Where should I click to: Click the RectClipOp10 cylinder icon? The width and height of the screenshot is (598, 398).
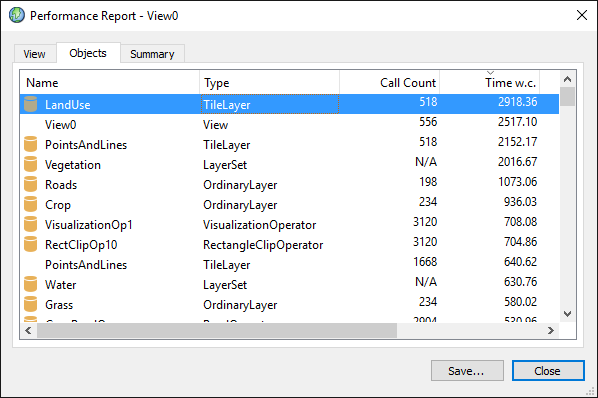click(x=31, y=244)
